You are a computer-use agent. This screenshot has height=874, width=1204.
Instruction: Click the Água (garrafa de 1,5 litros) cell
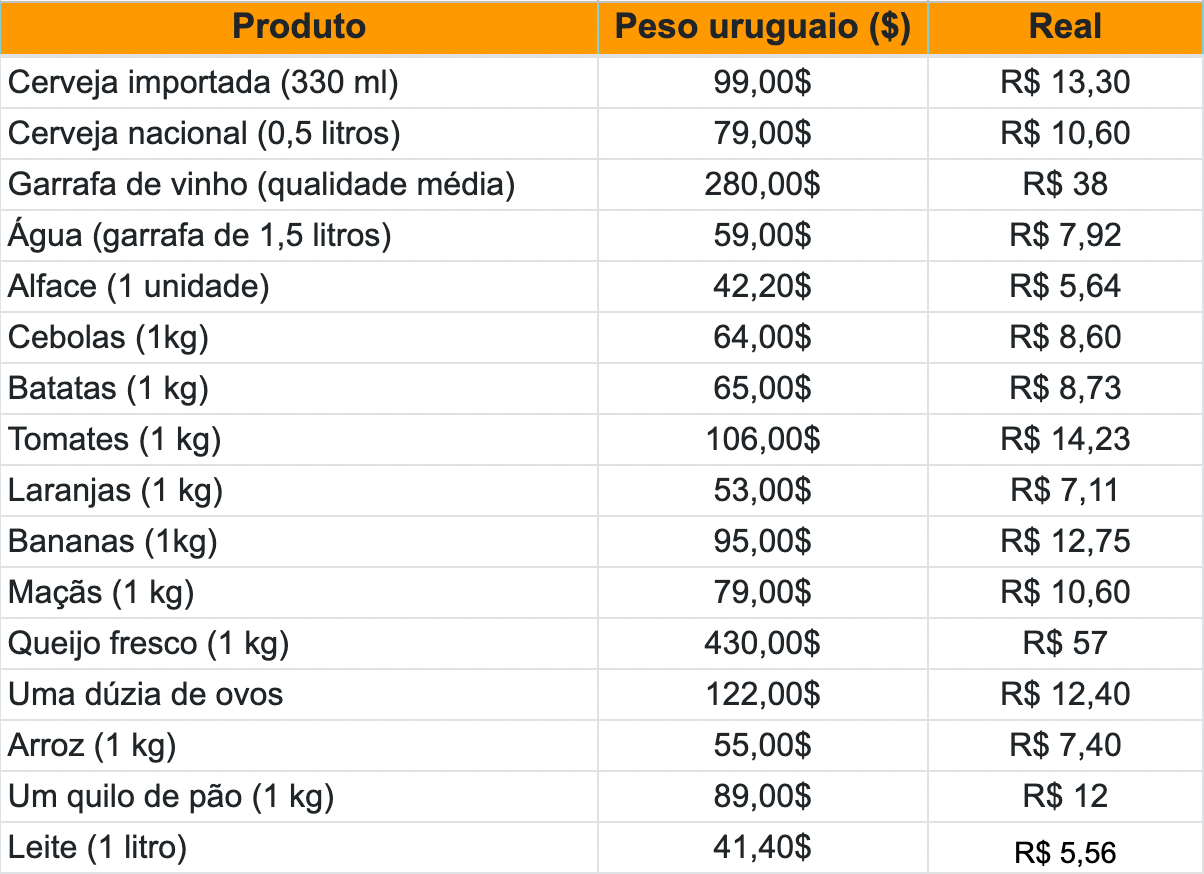click(x=199, y=235)
